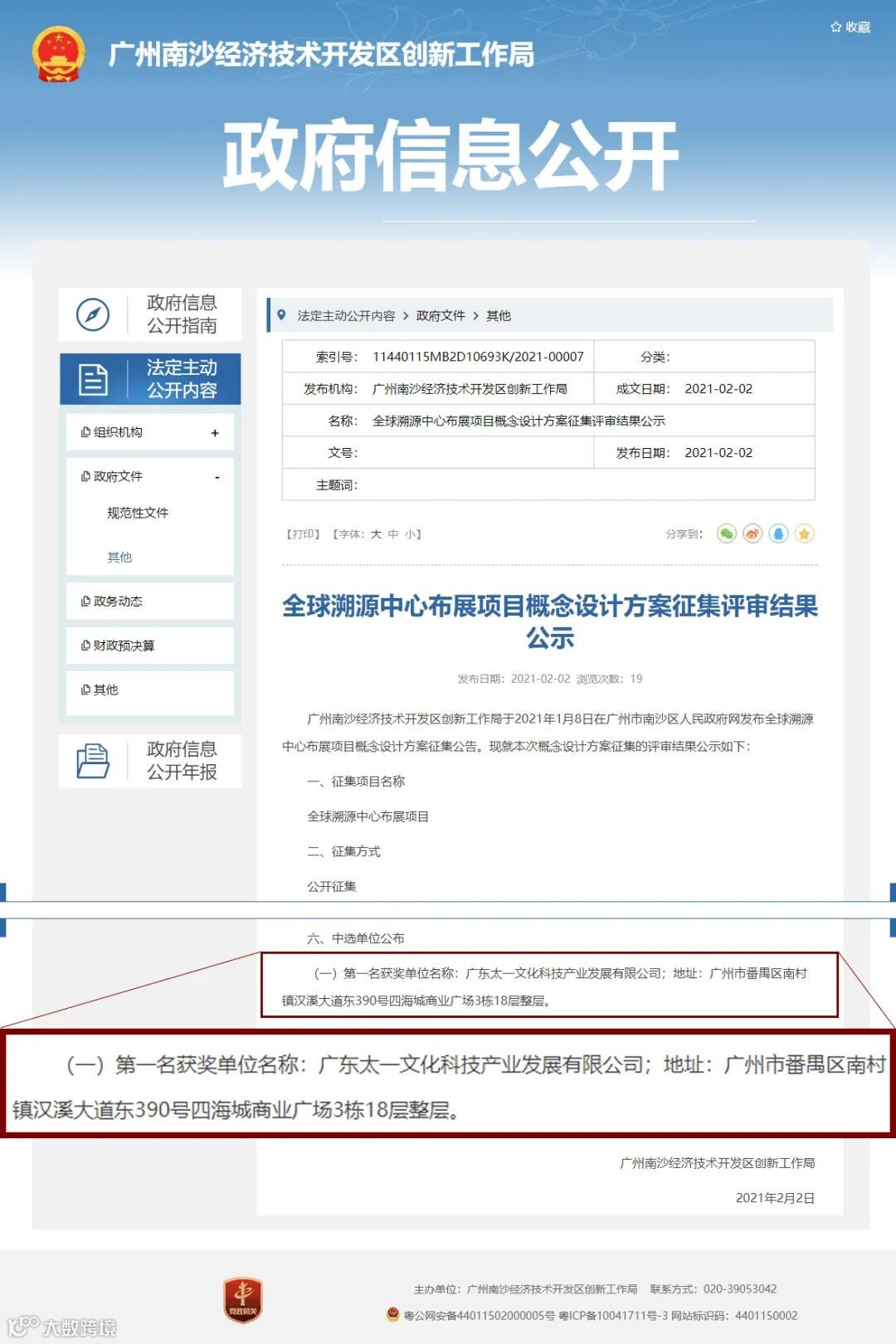896x1344 pixels.
Task: Open 法定主动公开内容 menu text
Action: coord(182,379)
